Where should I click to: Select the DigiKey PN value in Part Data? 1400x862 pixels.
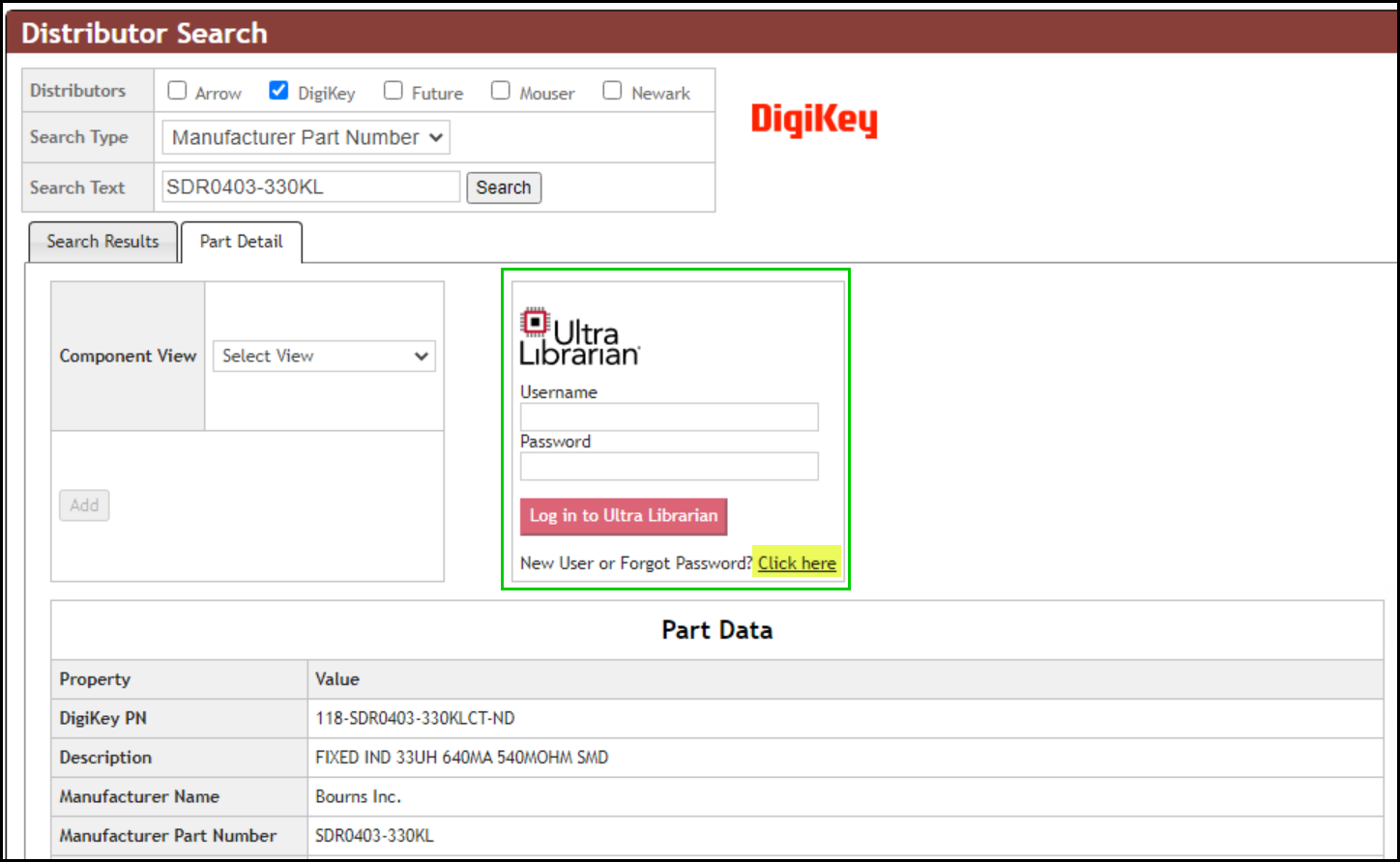tap(414, 718)
